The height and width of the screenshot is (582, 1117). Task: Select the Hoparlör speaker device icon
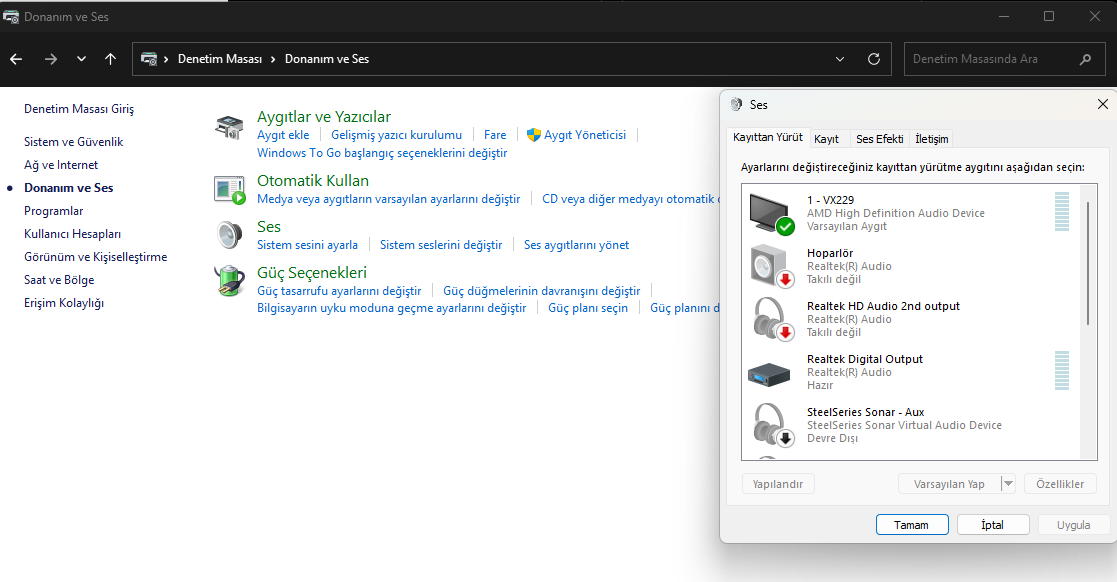tap(770, 267)
